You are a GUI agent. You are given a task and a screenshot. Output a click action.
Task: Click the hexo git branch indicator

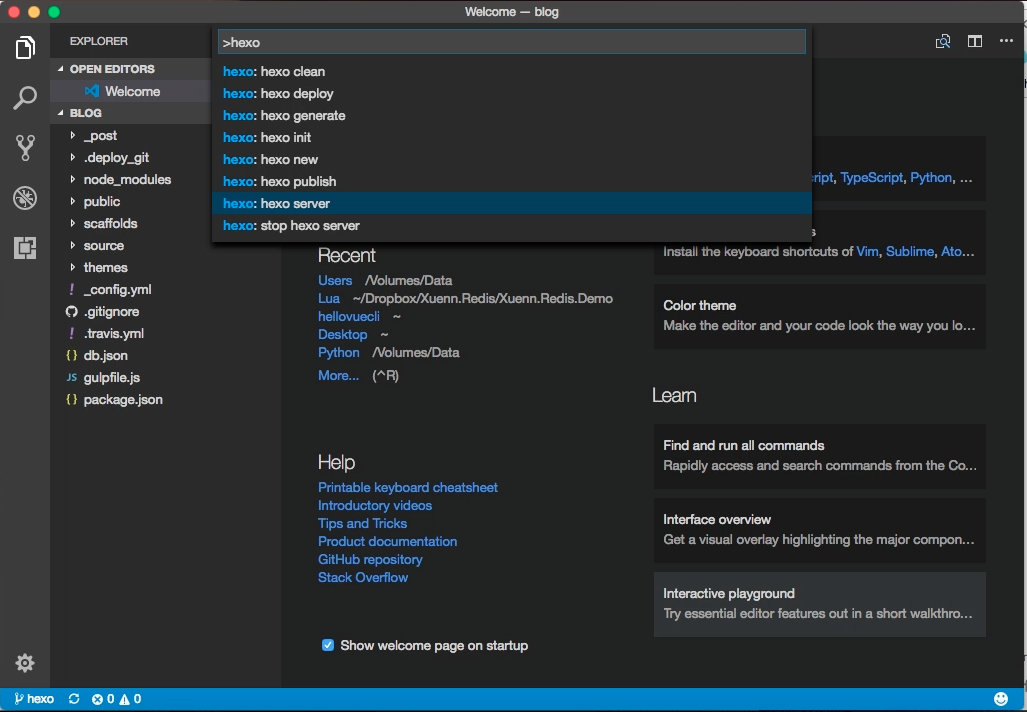34,699
